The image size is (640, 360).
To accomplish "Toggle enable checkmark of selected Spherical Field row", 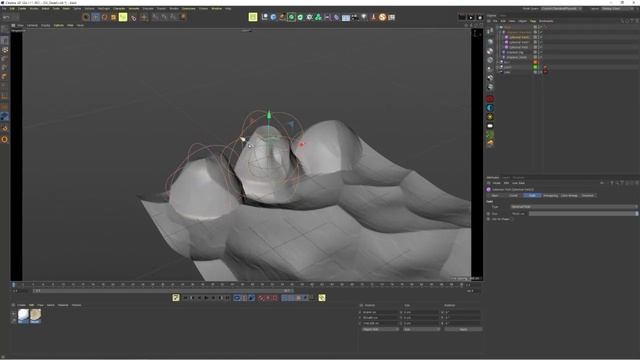I will point(540,37).
